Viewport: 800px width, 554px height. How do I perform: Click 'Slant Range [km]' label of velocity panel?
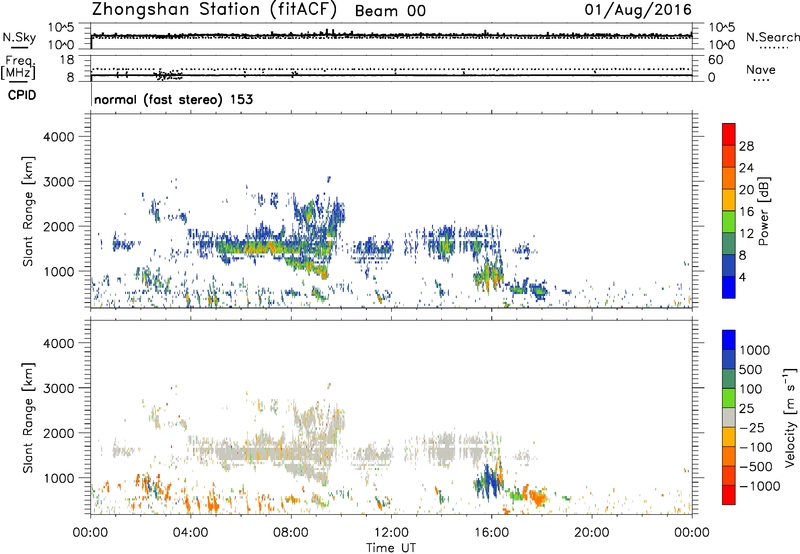click(x=28, y=418)
